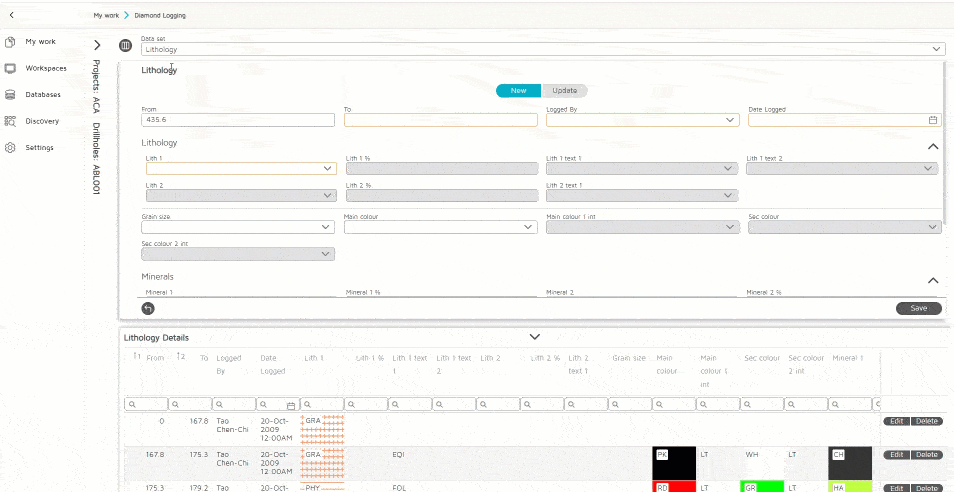This screenshot has height=492, width=954.
Task: Collapse the Lithology section chevron
Action: point(932,146)
